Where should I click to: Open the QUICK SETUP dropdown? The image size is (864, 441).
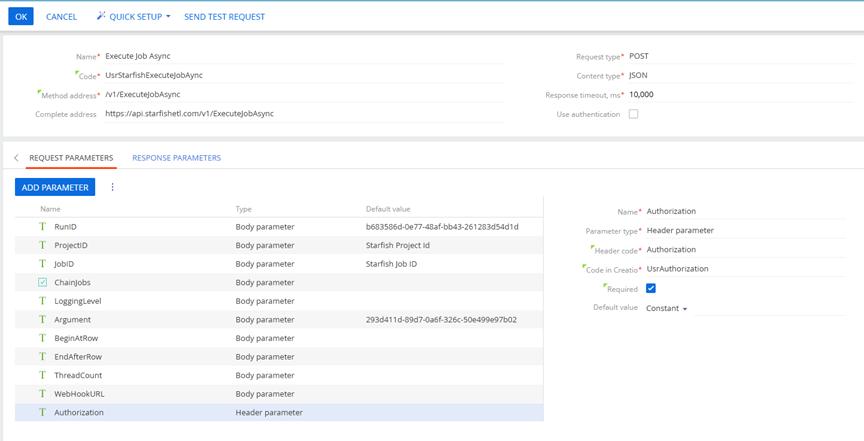134,17
